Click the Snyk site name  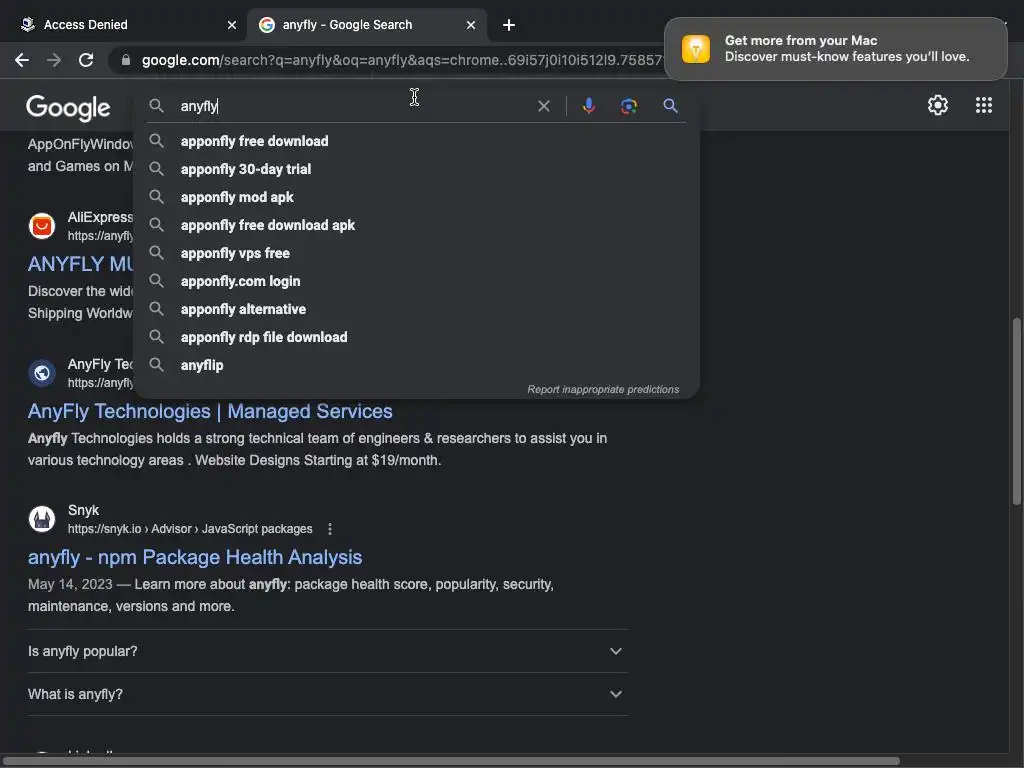(84, 510)
